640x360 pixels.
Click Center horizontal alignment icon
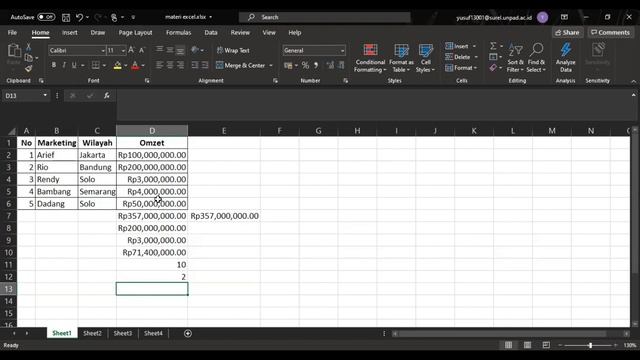pyautogui.click(x=170, y=65)
